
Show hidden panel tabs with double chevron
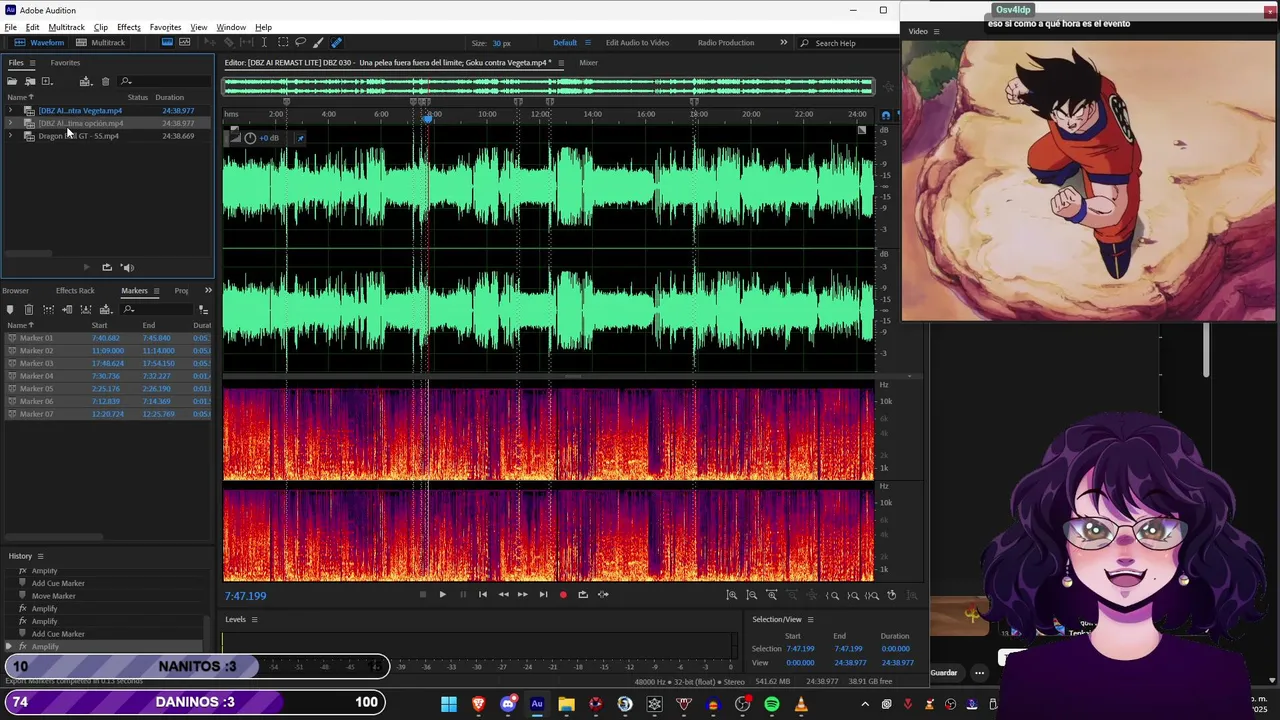point(208,291)
